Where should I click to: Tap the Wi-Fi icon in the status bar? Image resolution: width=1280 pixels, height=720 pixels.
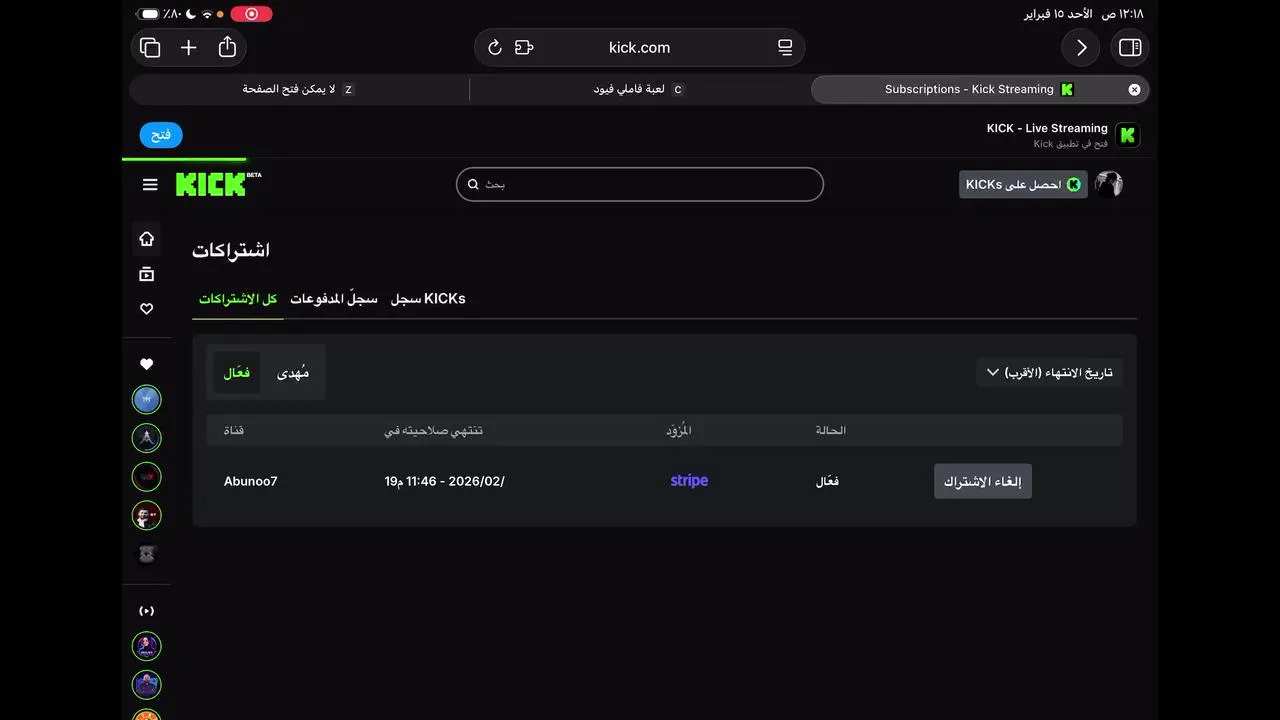[207, 14]
